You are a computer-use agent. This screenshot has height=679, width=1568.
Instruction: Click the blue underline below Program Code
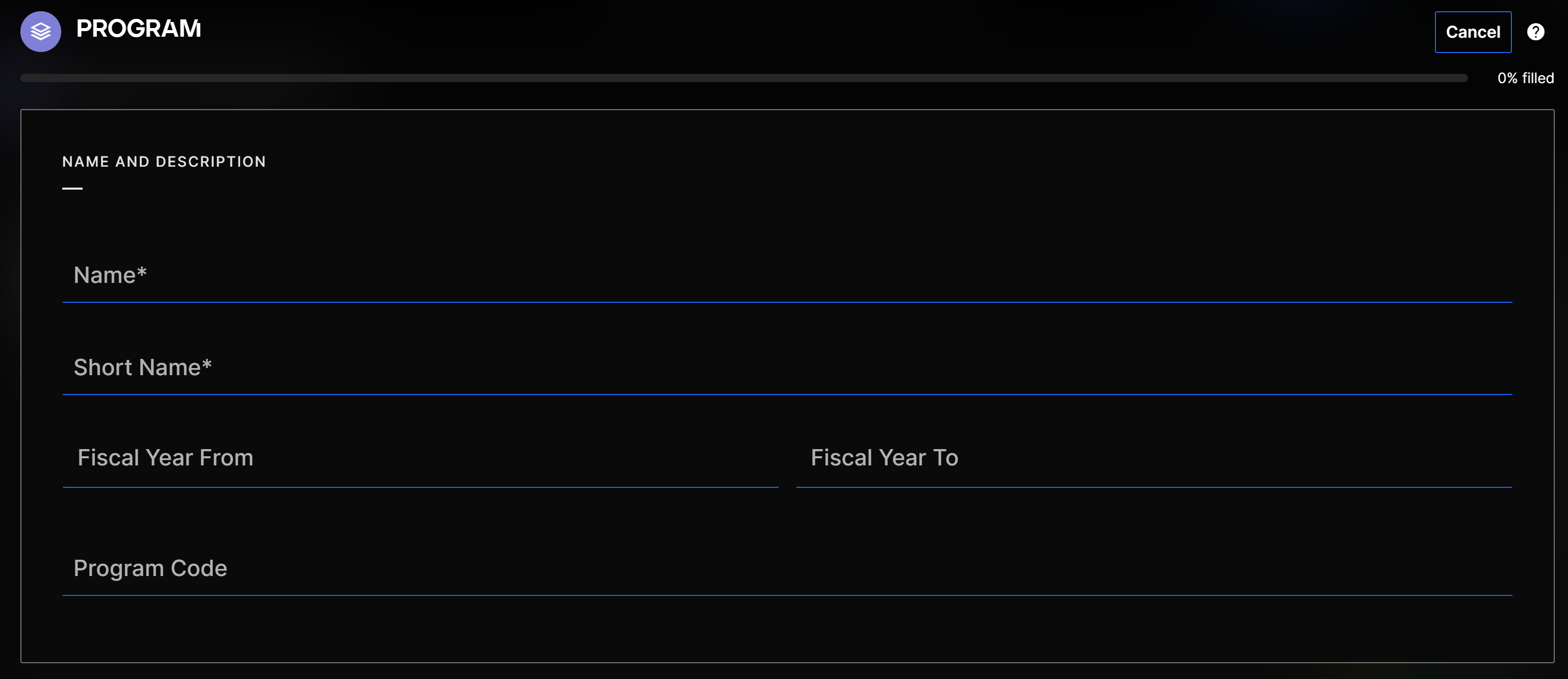[x=786, y=595]
